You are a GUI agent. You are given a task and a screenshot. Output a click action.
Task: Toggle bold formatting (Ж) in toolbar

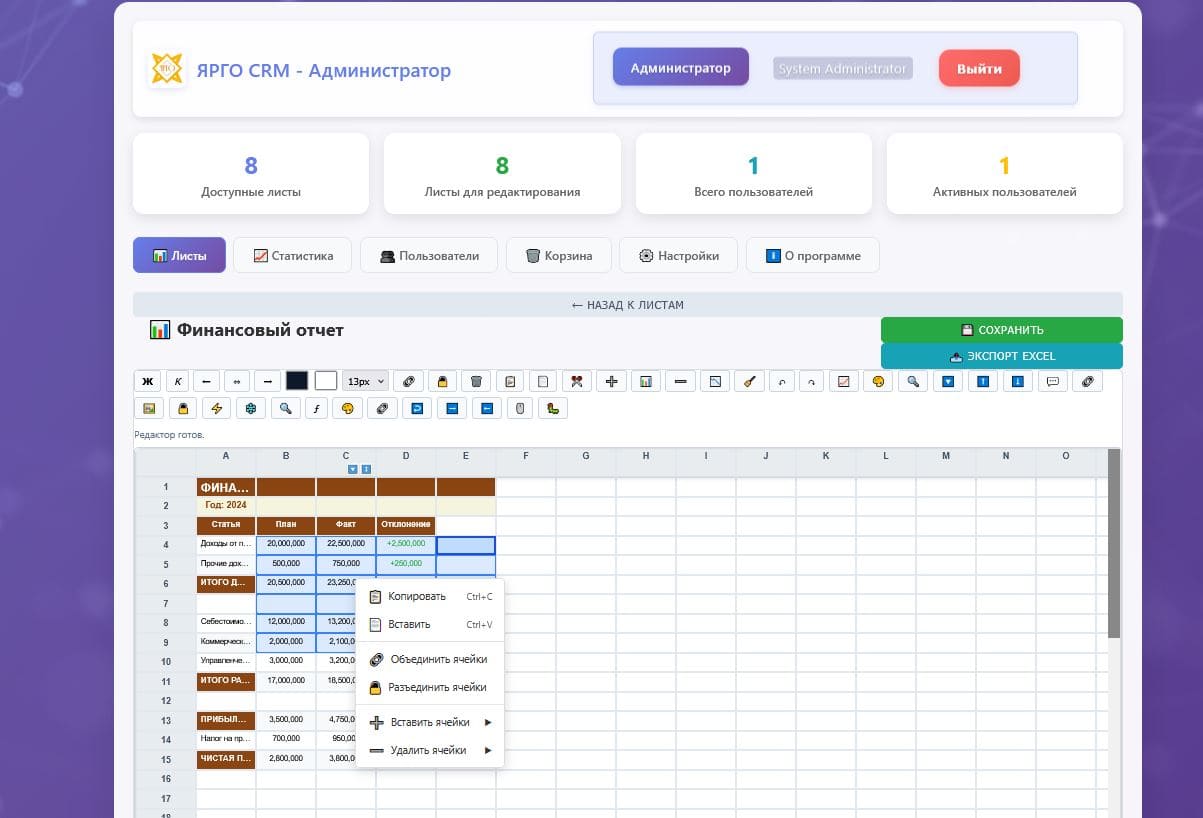(148, 381)
